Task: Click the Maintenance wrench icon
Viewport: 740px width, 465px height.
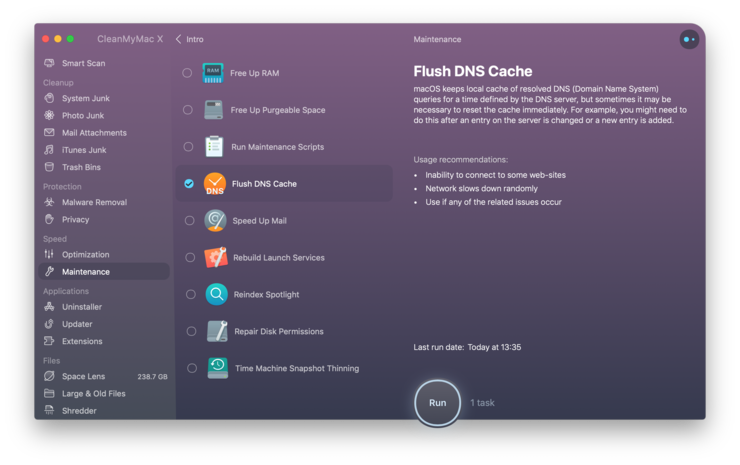Action: coord(49,271)
